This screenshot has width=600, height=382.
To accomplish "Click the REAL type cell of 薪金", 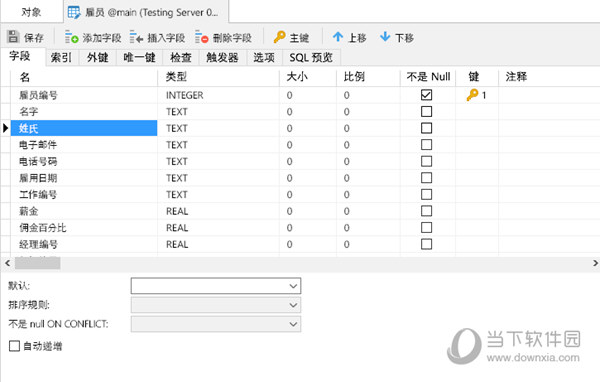I will (x=218, y=211).
